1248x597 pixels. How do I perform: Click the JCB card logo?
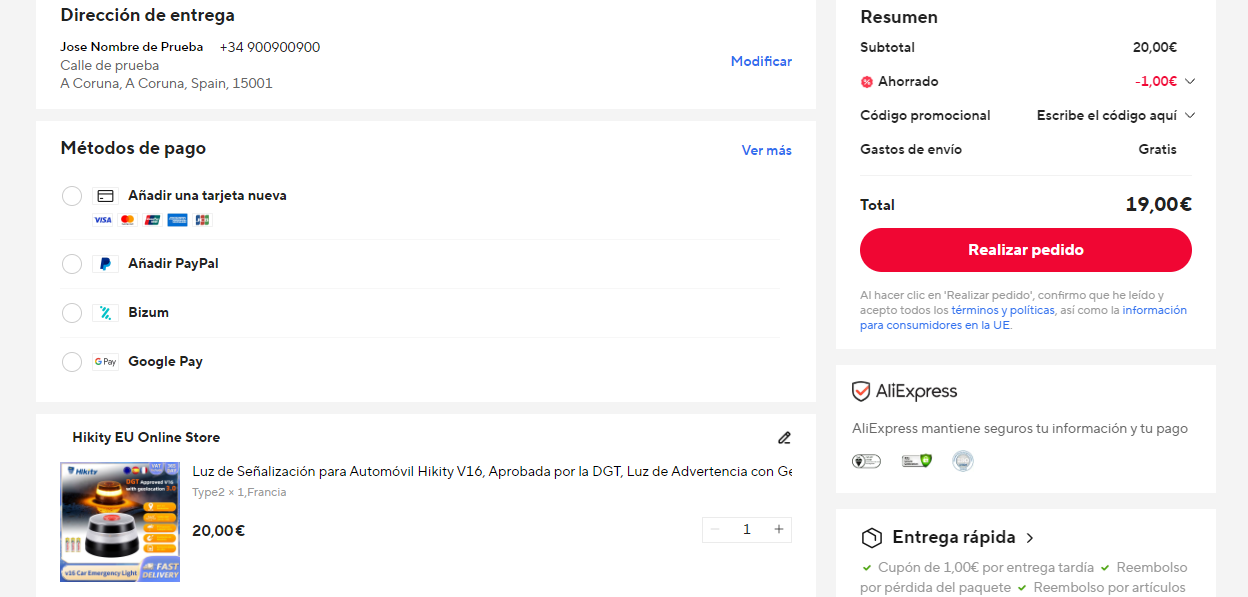(202, 220)
